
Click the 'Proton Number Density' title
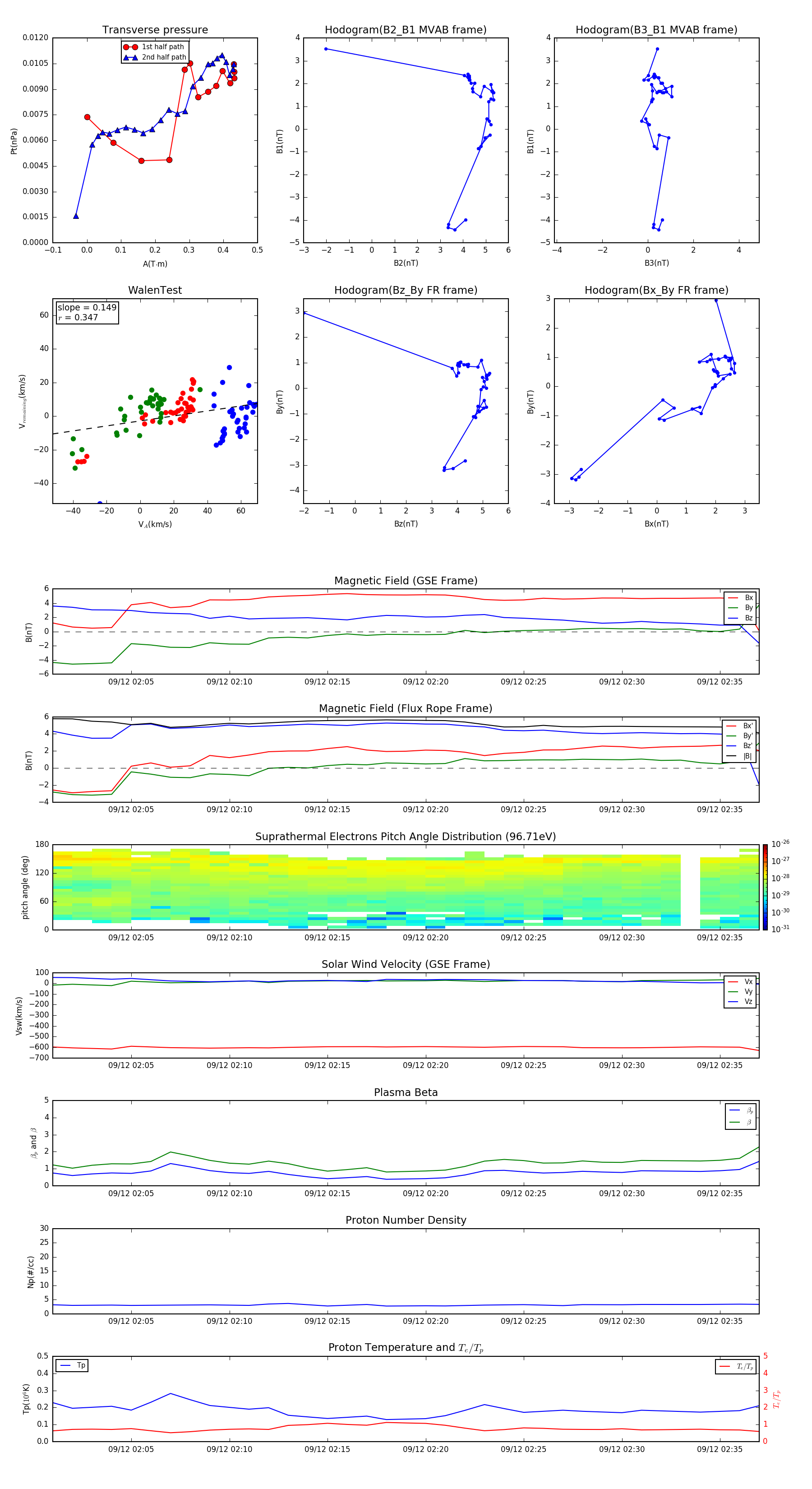point(406,1220)
